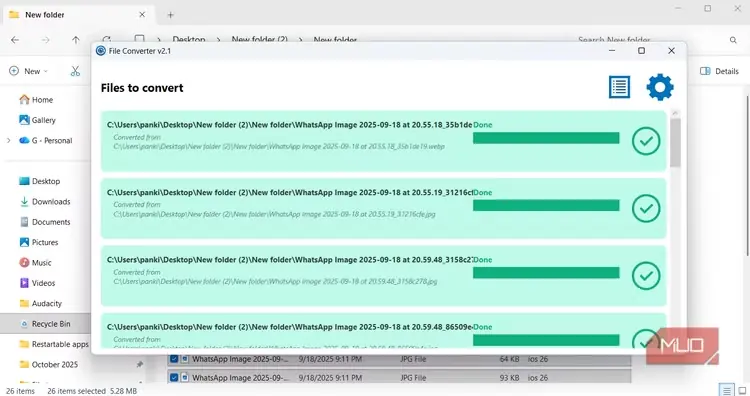
Task: Expand the G - Personal cloud node
Action: pyautogui.click(x=8, y=141)
